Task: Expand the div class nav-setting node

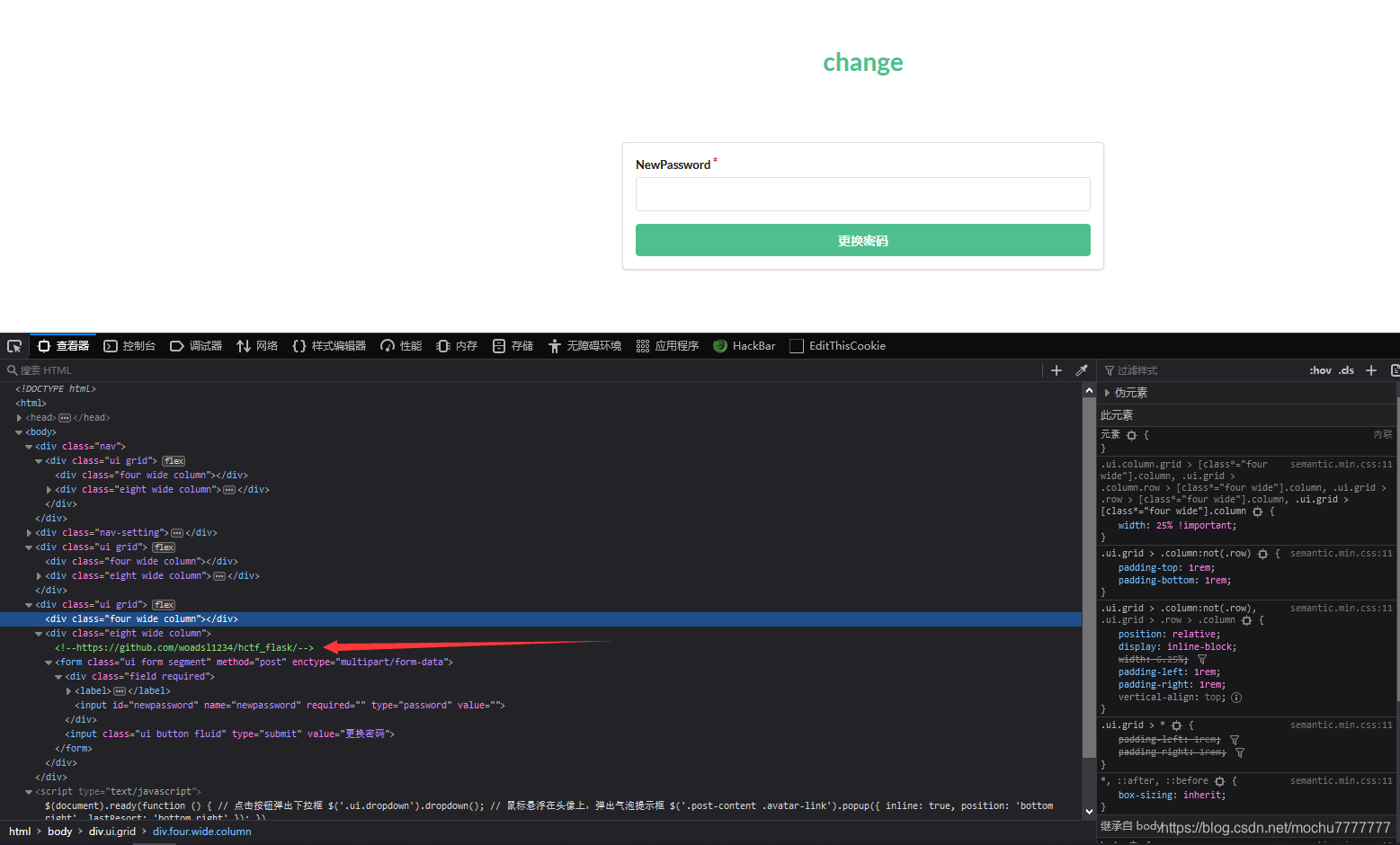Action: [29, 533]
